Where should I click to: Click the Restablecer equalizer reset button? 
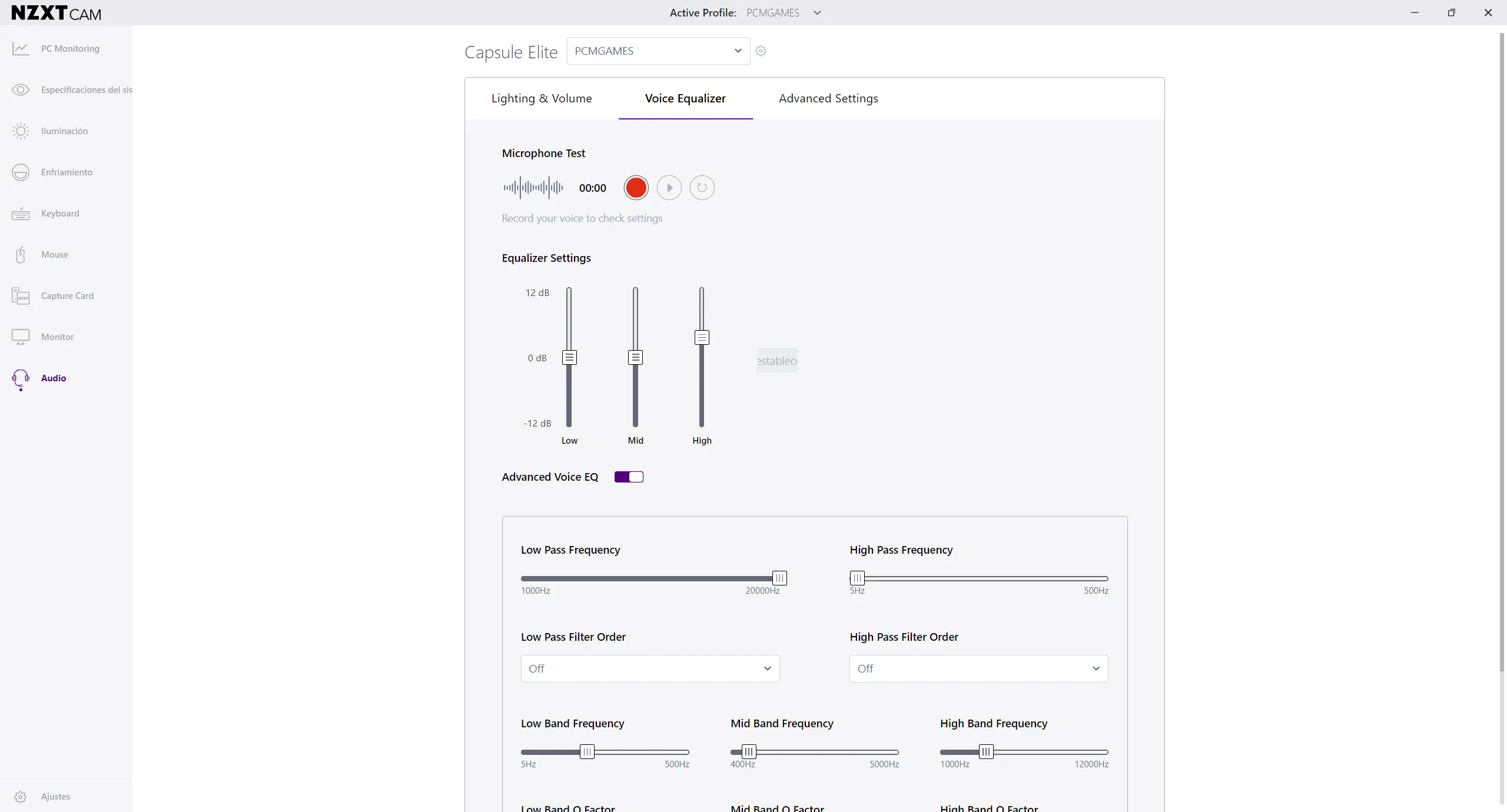pos(777,361)
